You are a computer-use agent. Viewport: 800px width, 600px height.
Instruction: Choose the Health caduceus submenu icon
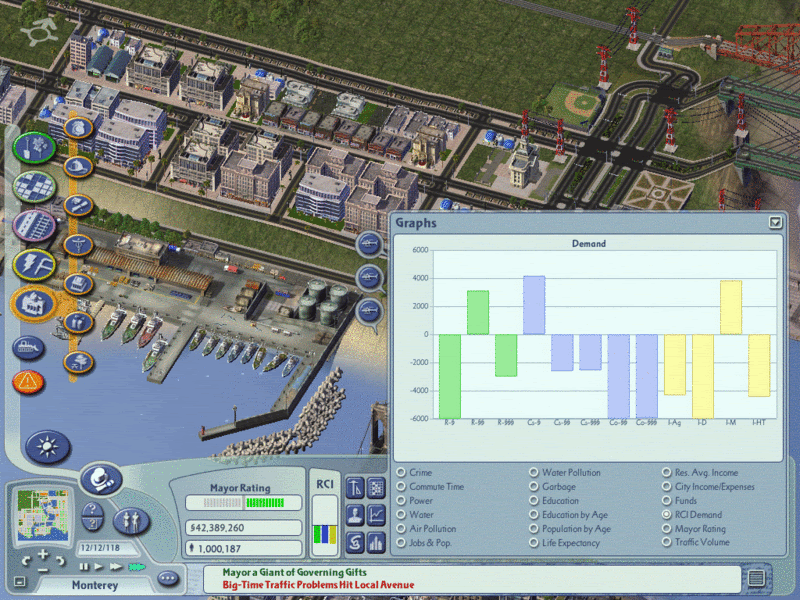(x=78, y=244)
